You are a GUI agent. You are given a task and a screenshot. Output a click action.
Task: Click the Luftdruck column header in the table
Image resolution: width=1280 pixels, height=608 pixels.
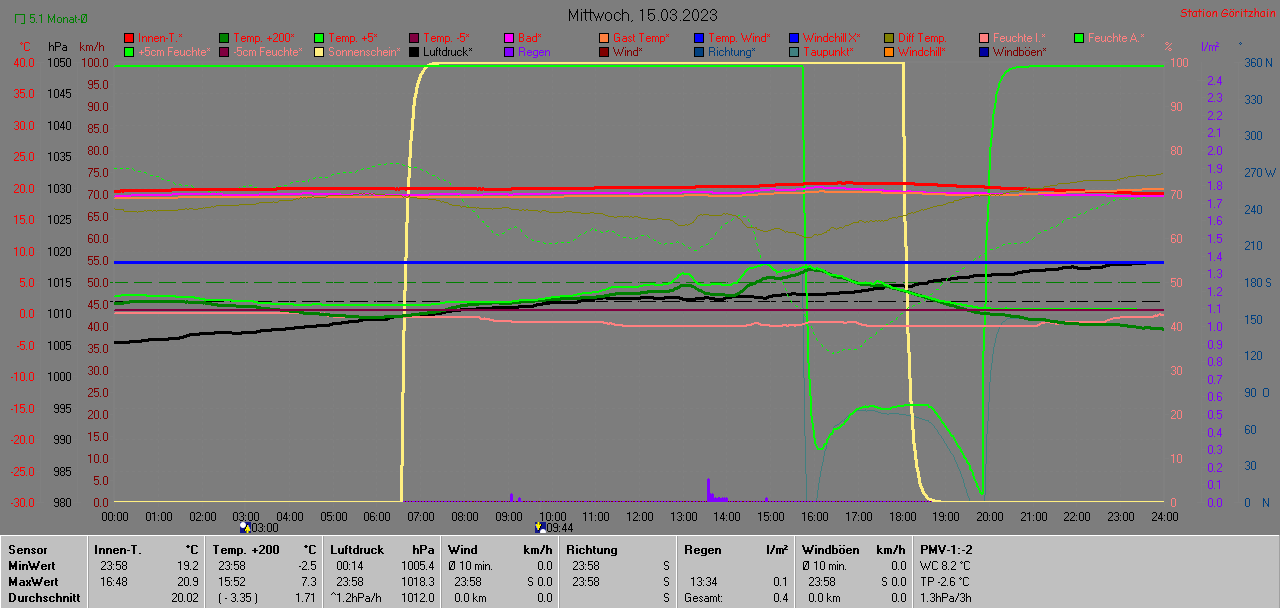click(358, 550)
